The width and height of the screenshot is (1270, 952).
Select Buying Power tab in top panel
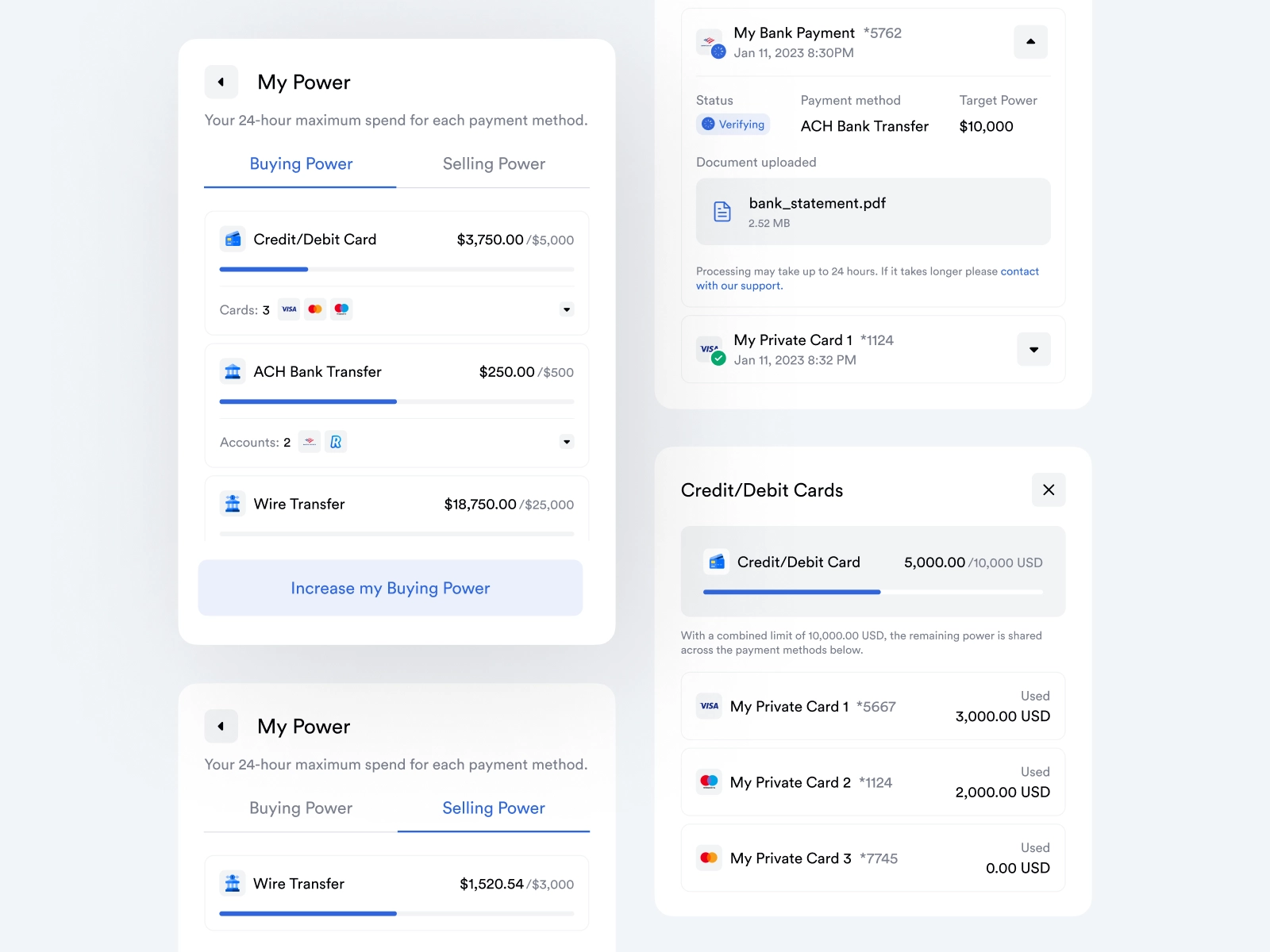pos(301,164)
